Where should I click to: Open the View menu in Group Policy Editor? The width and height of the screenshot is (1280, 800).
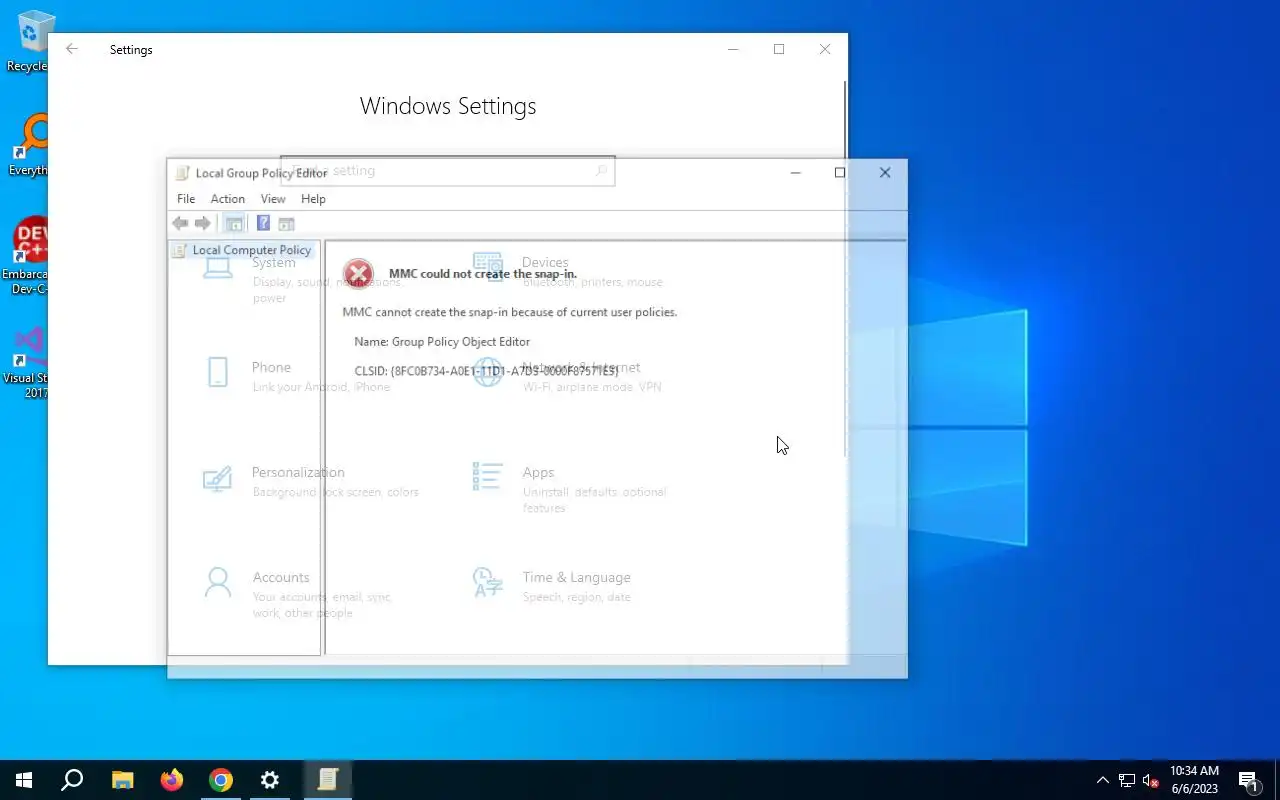coord(273,199)
